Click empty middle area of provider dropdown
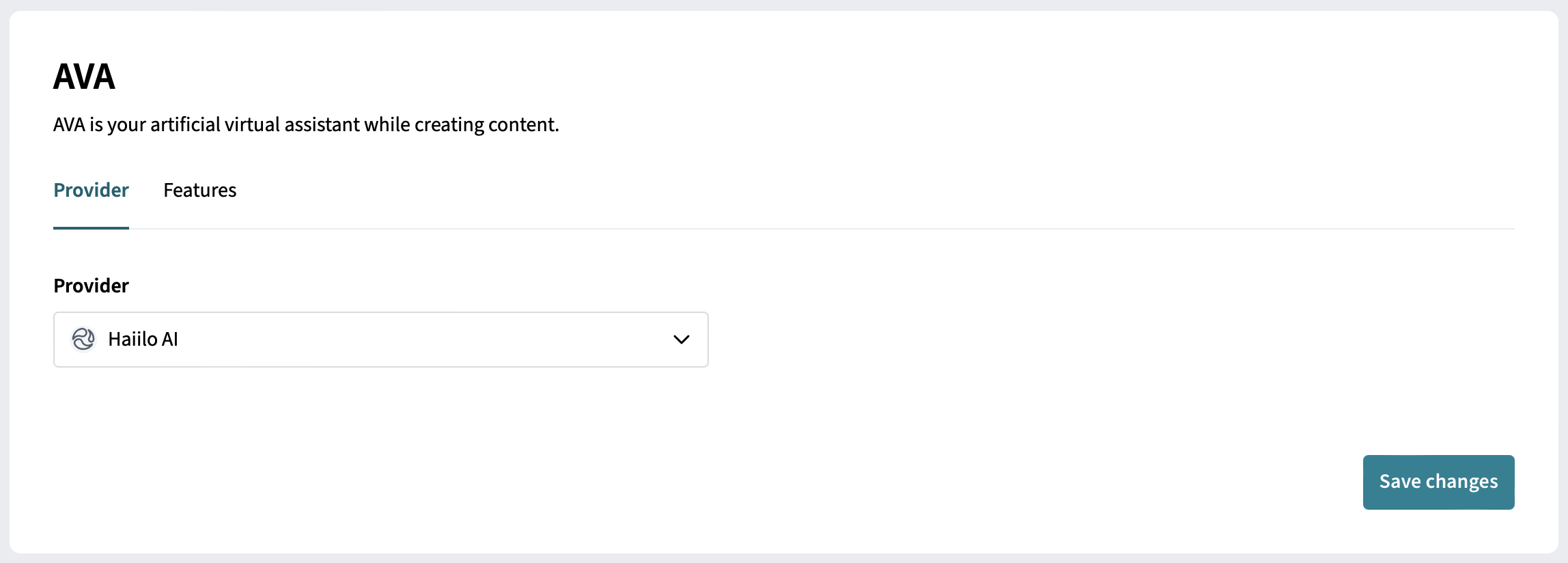 (423, 340)
